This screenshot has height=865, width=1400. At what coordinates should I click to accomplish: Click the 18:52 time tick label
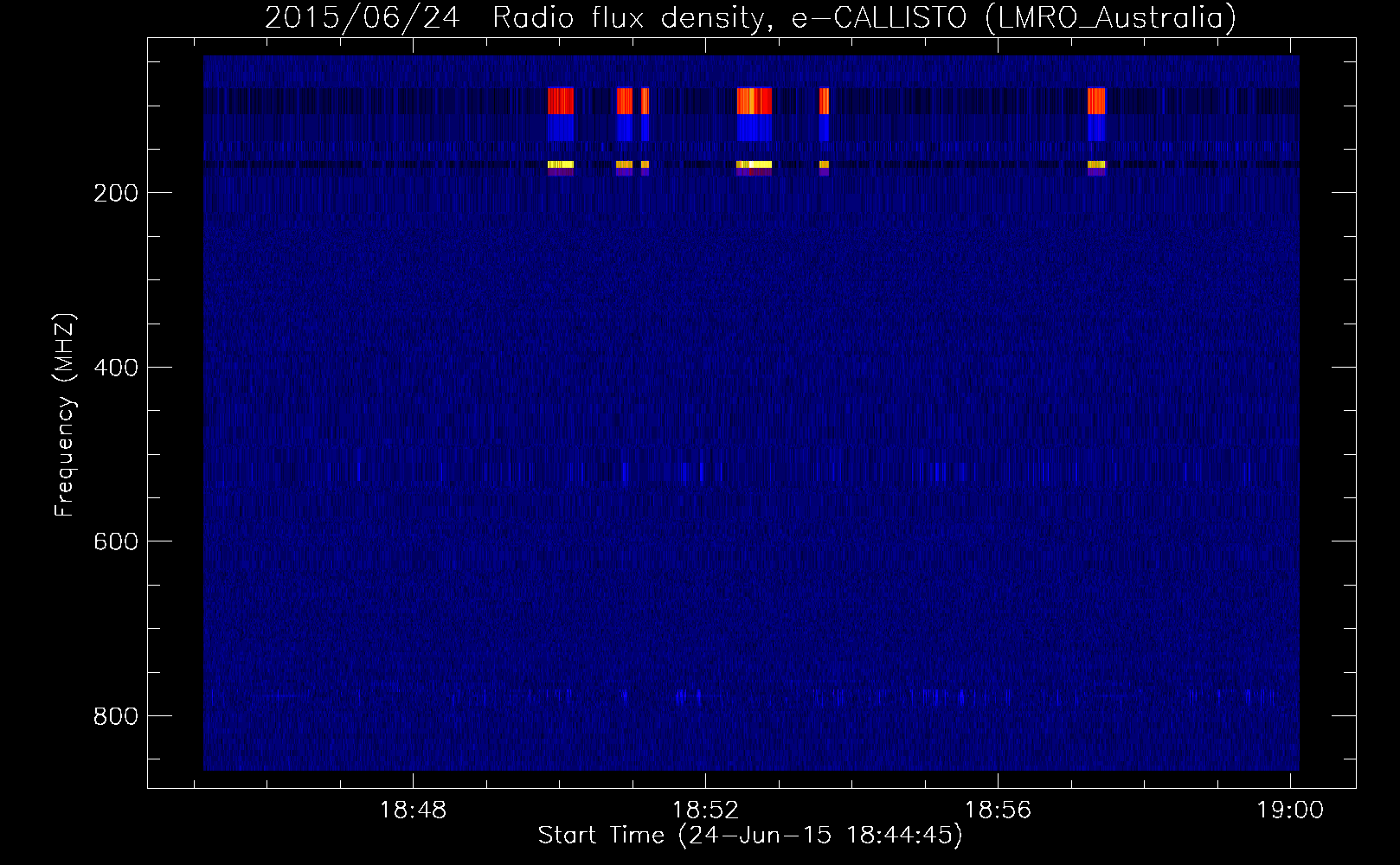coord(706,811)
